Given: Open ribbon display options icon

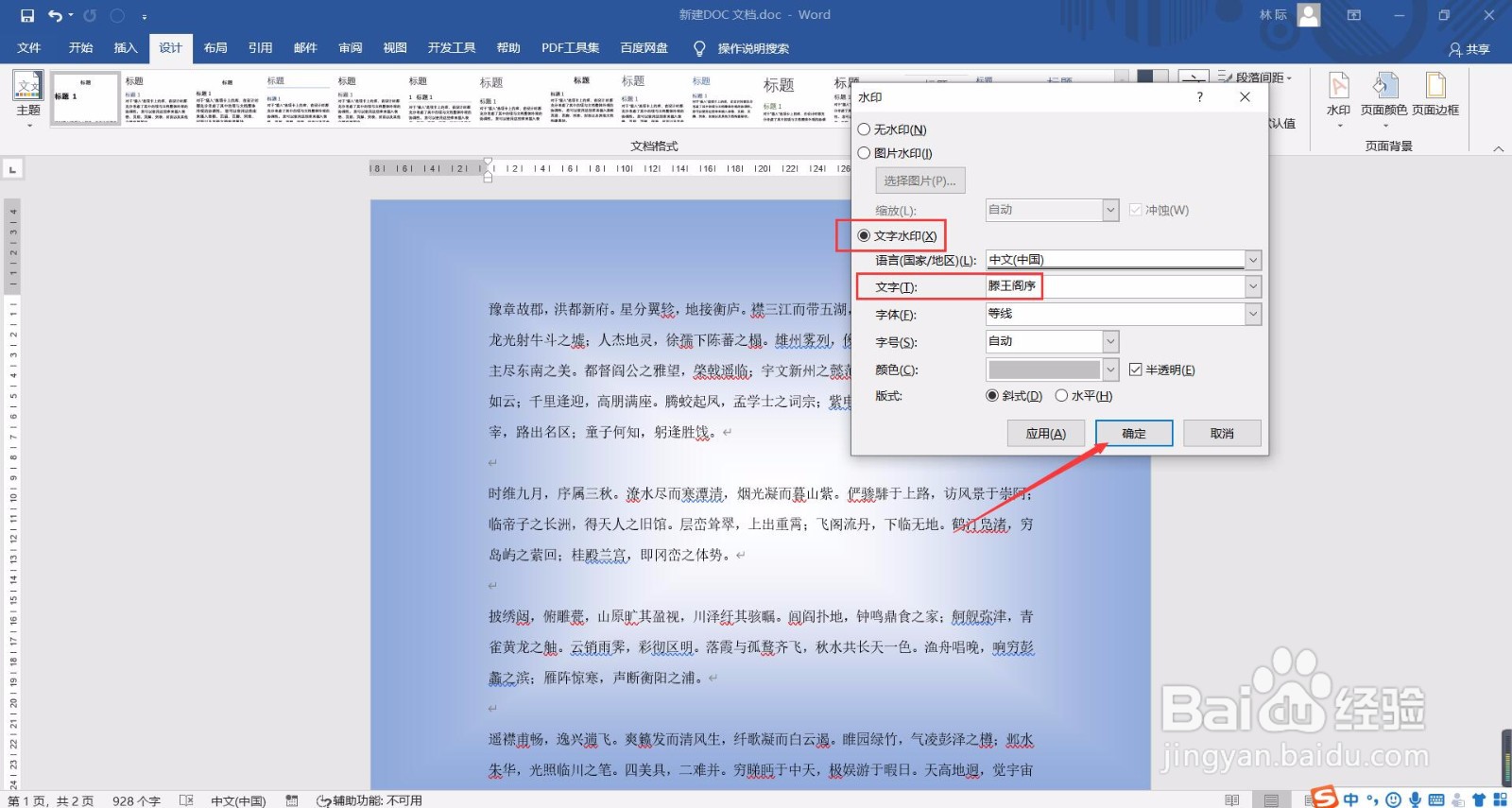Looking at the screenshot, I should 1354,15.
